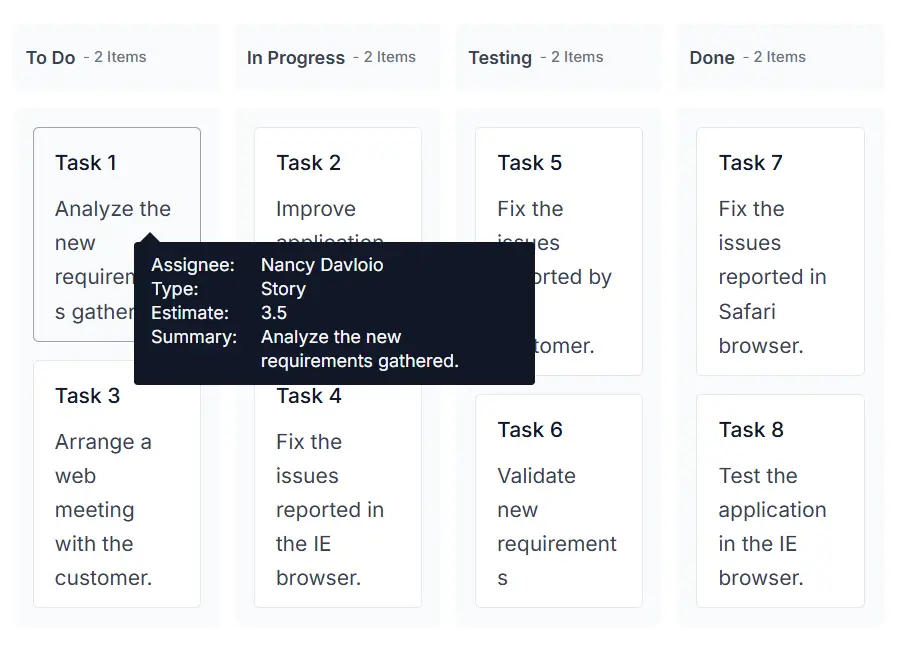
Task: Click the estimate value '3.5'
Action: click(x=274, y=313)
